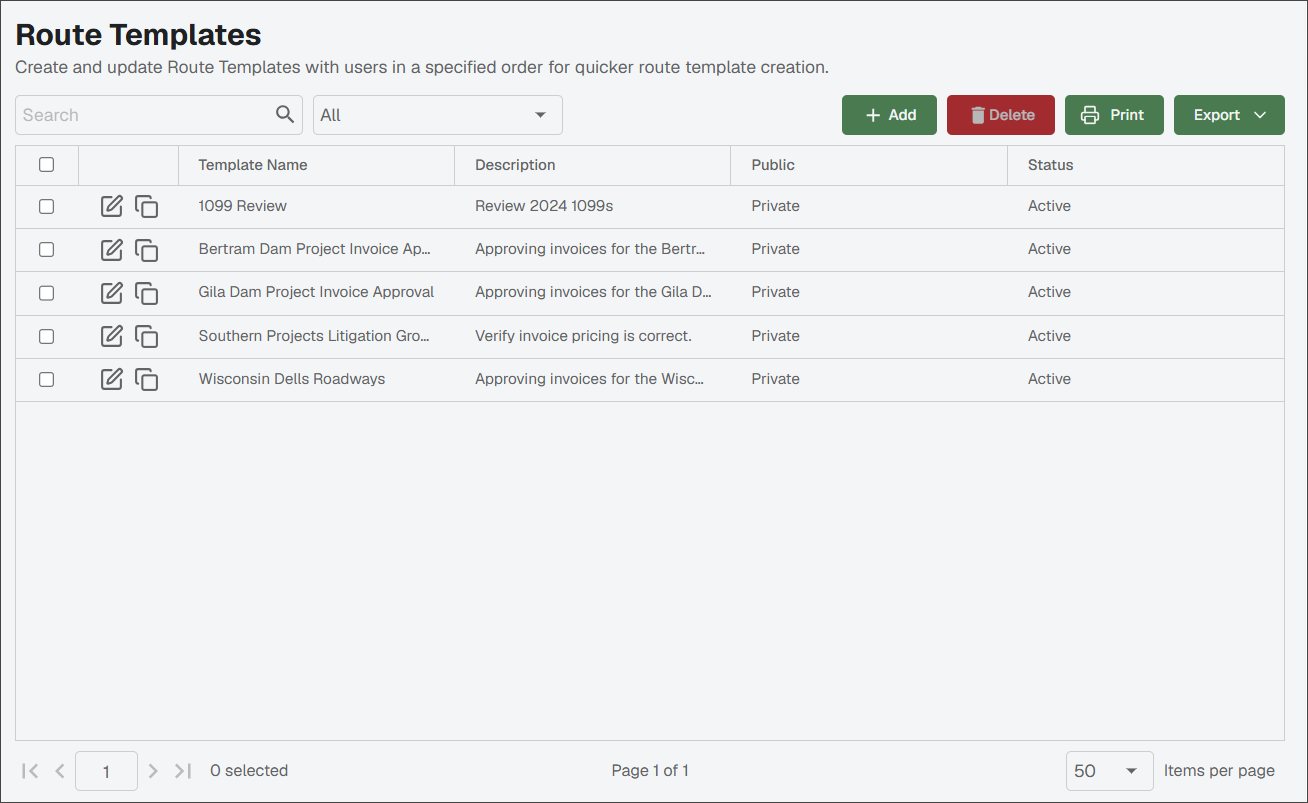Edit the Southern Projects Litigation template

click(112, 336)
